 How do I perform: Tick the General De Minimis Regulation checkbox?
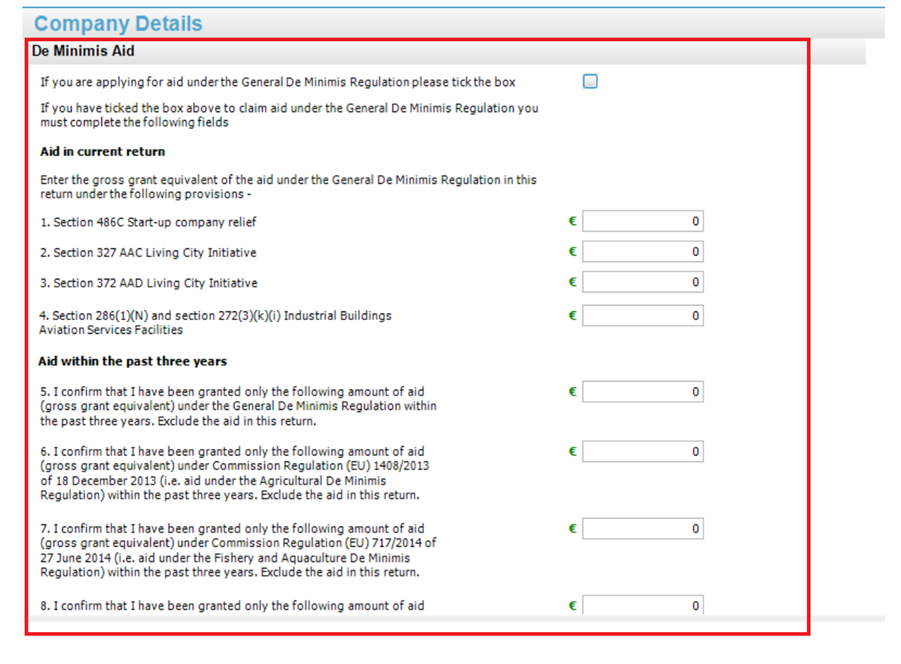590,82
